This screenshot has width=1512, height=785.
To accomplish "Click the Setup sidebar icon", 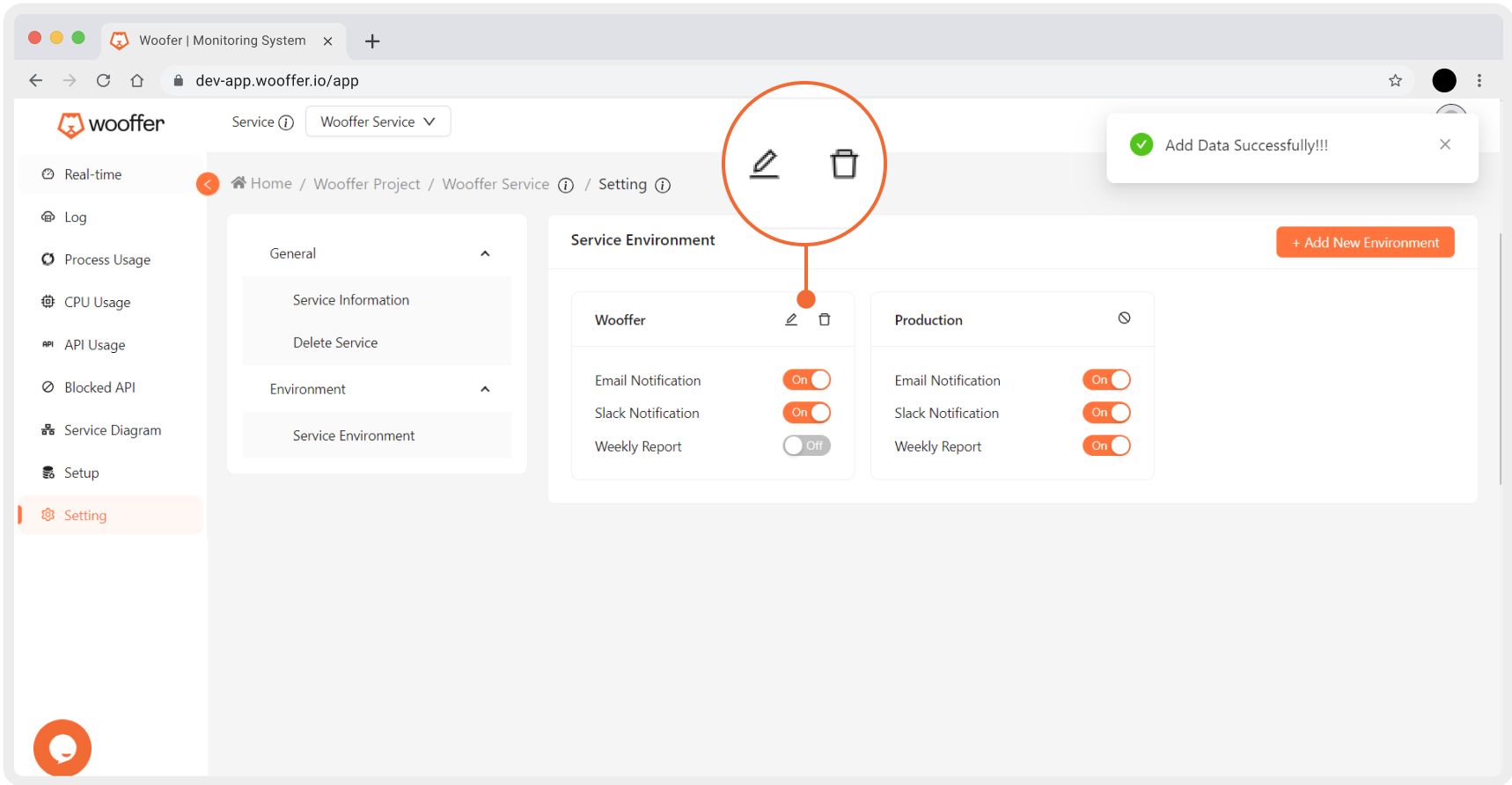I will click(x=48, y=473).
